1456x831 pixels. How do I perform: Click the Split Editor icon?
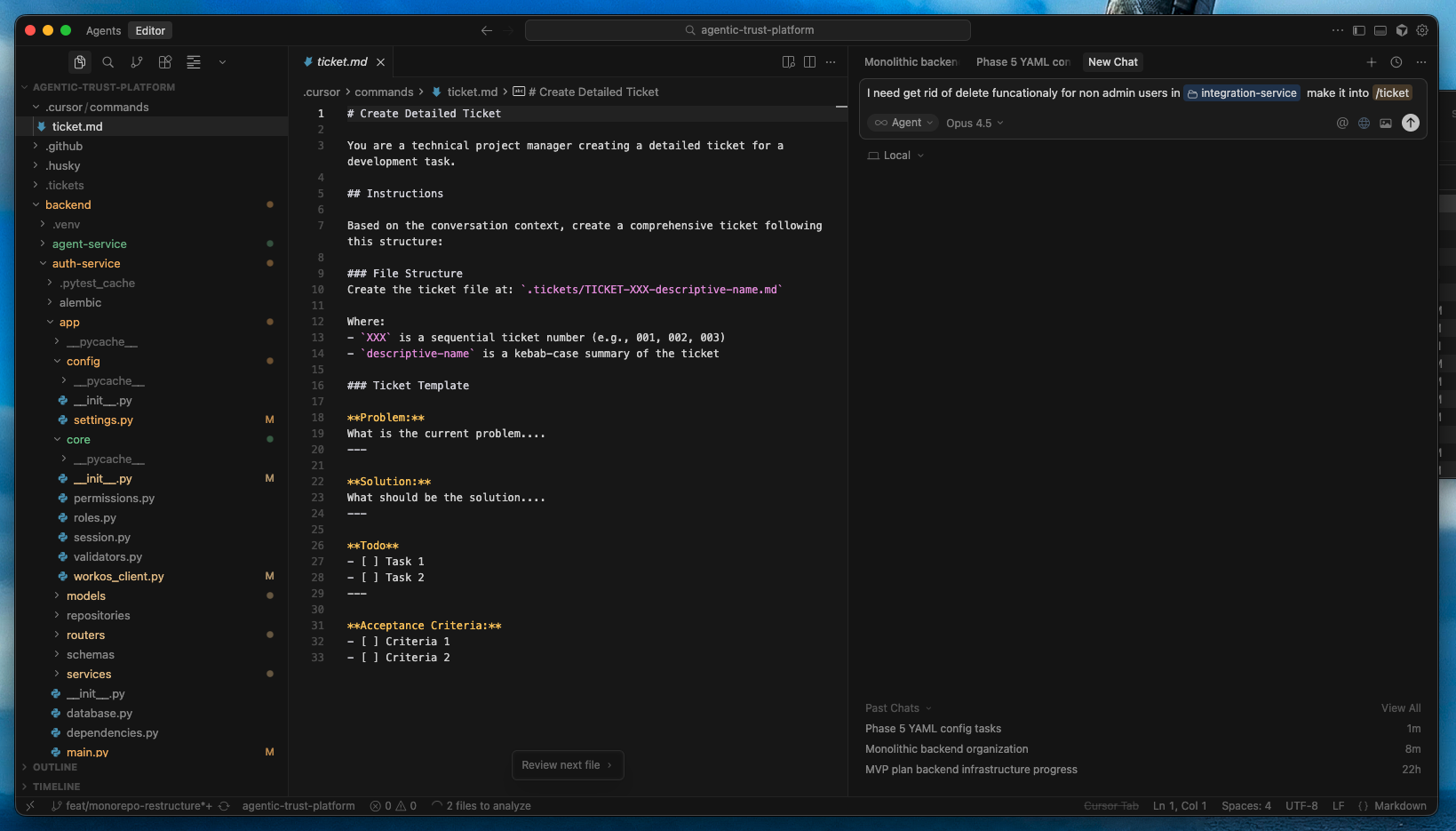809,61
